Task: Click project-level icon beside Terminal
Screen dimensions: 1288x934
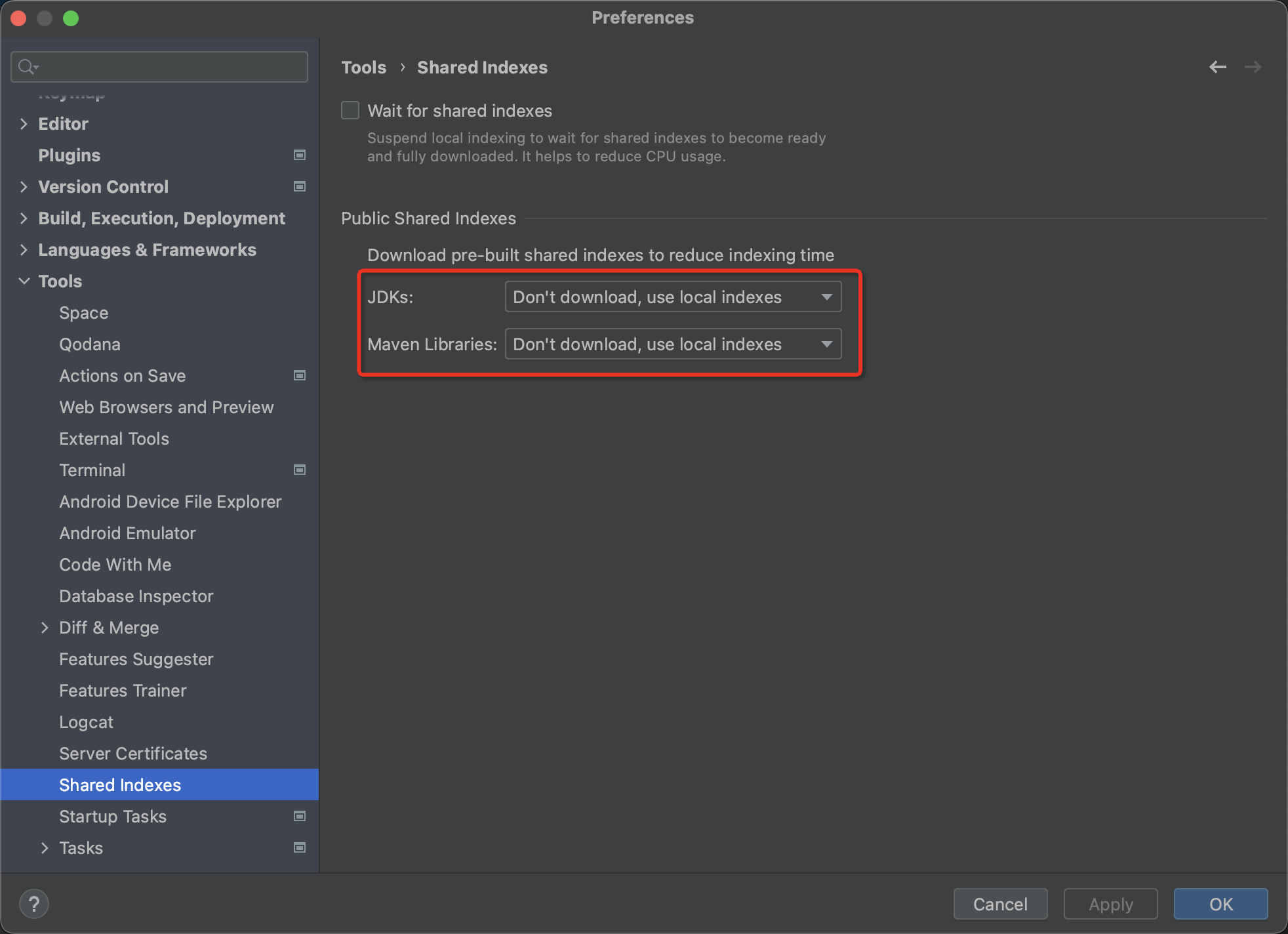Action: tap(300, 470)
